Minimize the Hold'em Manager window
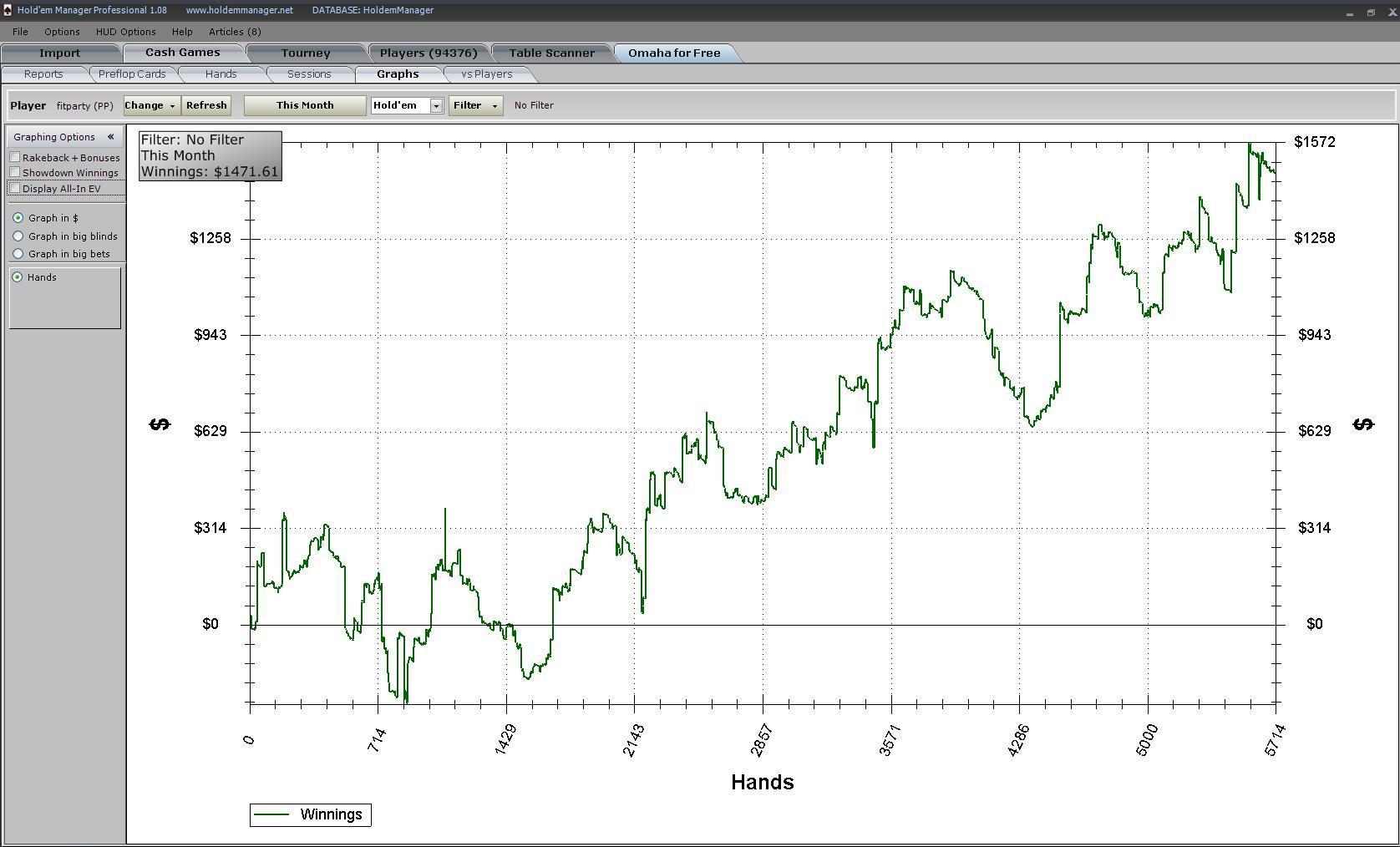 1349,12
